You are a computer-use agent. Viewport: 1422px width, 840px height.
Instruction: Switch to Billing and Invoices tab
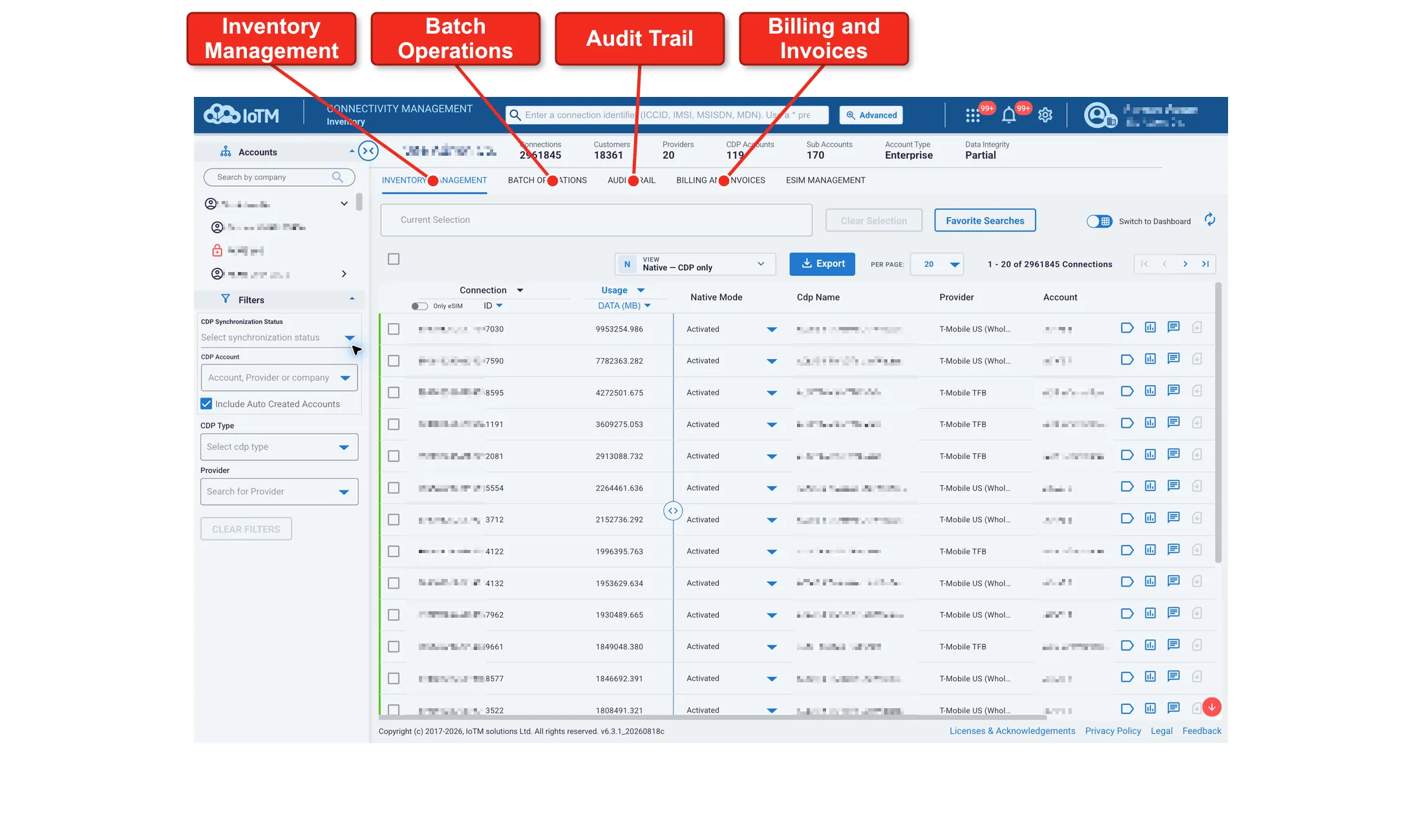(x=721, y=180)
